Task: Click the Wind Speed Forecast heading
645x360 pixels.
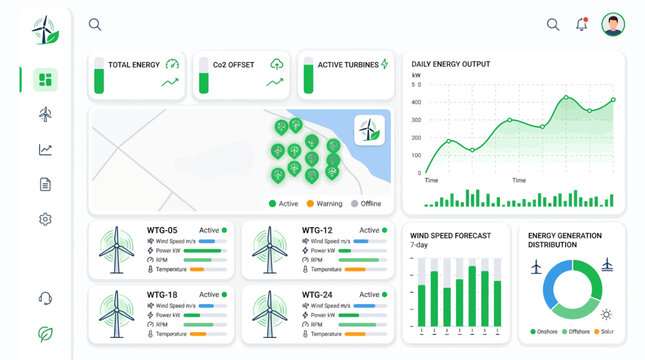Action: (450, 236)
